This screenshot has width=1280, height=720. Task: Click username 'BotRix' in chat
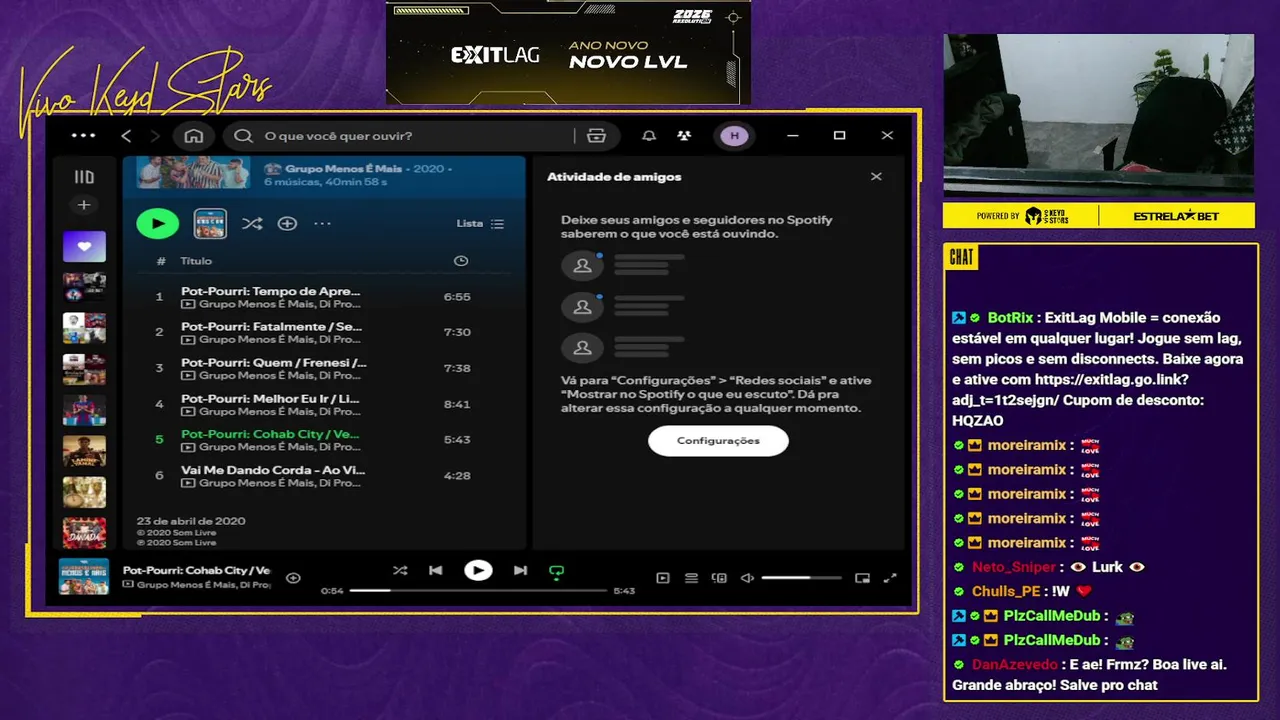pyautogui.click(x=1010, y=318)
